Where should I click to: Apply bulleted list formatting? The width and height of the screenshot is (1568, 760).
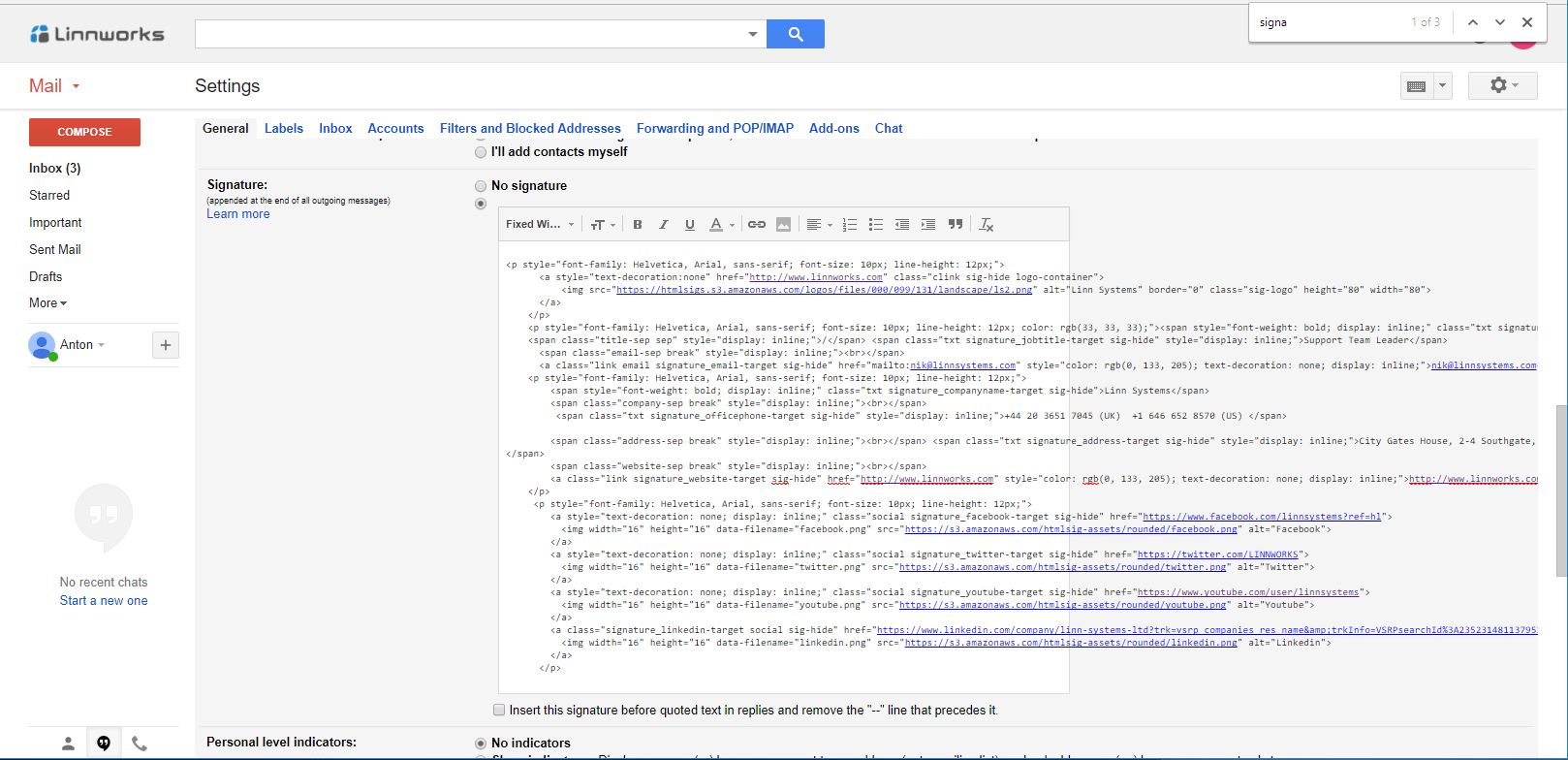coord(876,224)
